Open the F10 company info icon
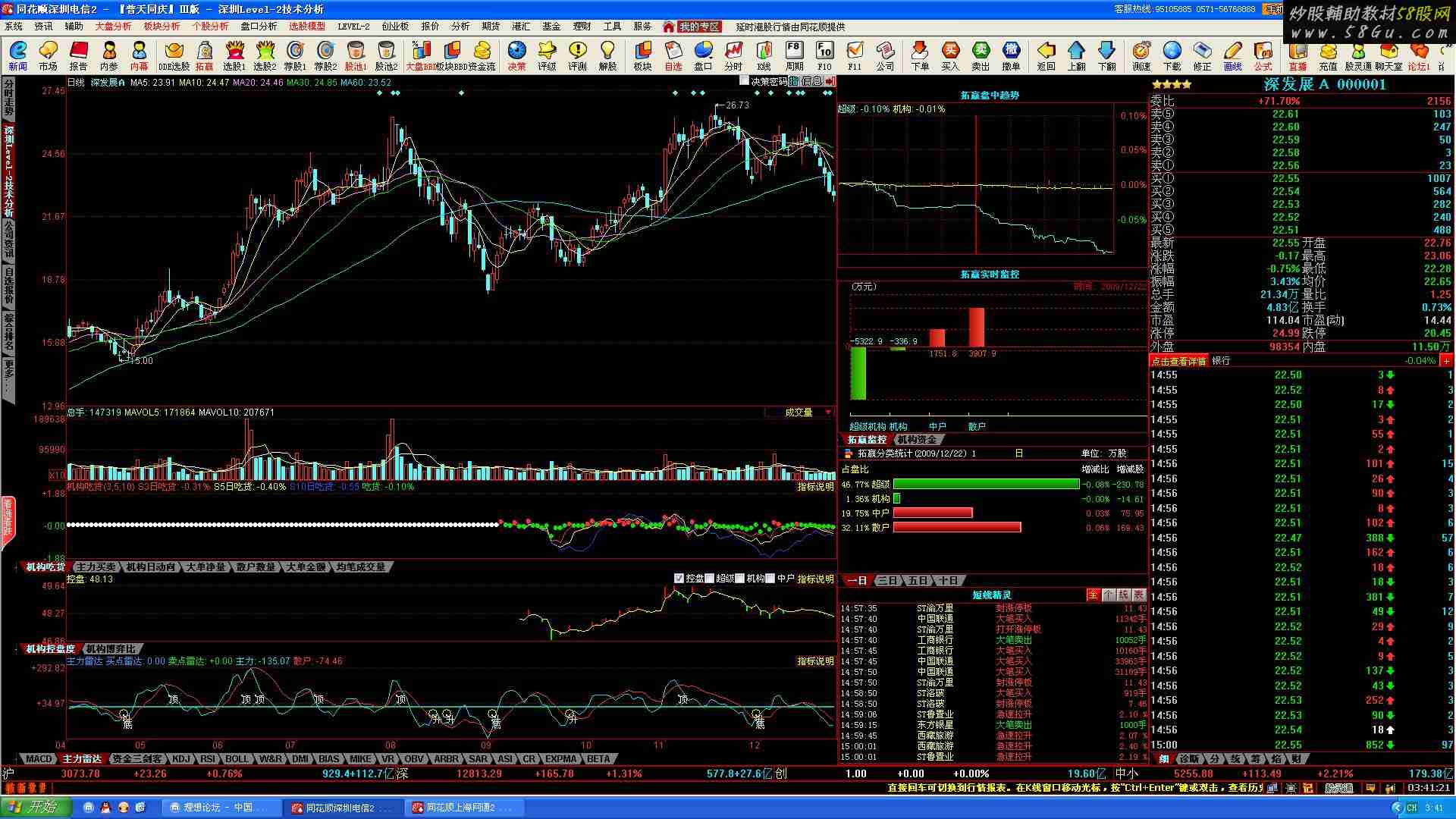Viewport: 1456px width, 819px height. (x=824, y=56)
